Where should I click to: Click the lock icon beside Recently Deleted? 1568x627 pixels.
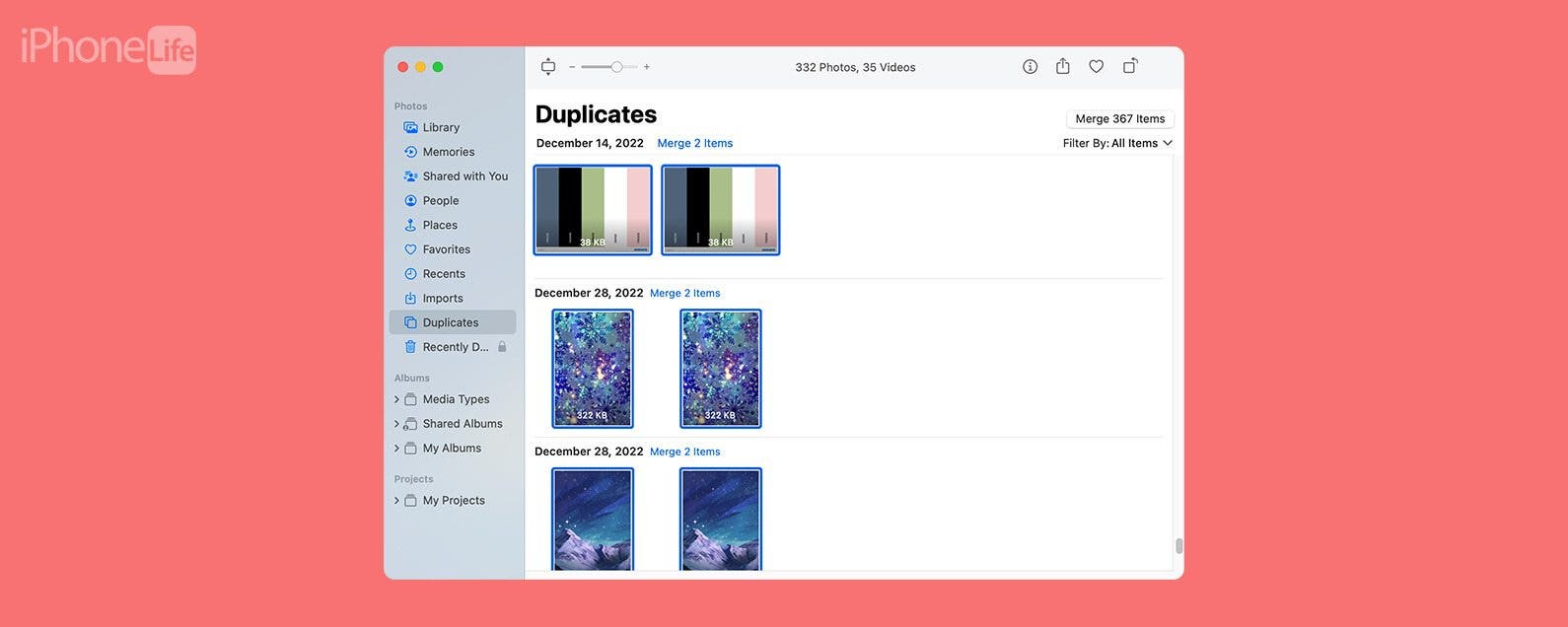(x=502, y=347)
